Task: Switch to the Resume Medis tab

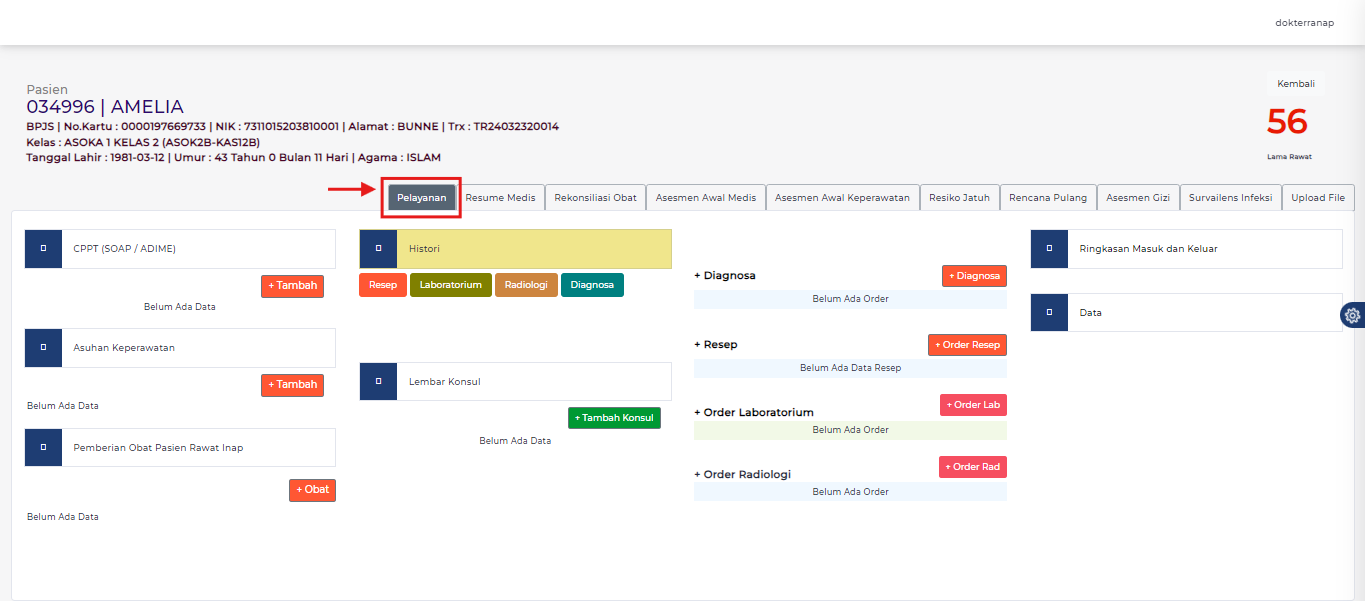Action: coord(500,198)
